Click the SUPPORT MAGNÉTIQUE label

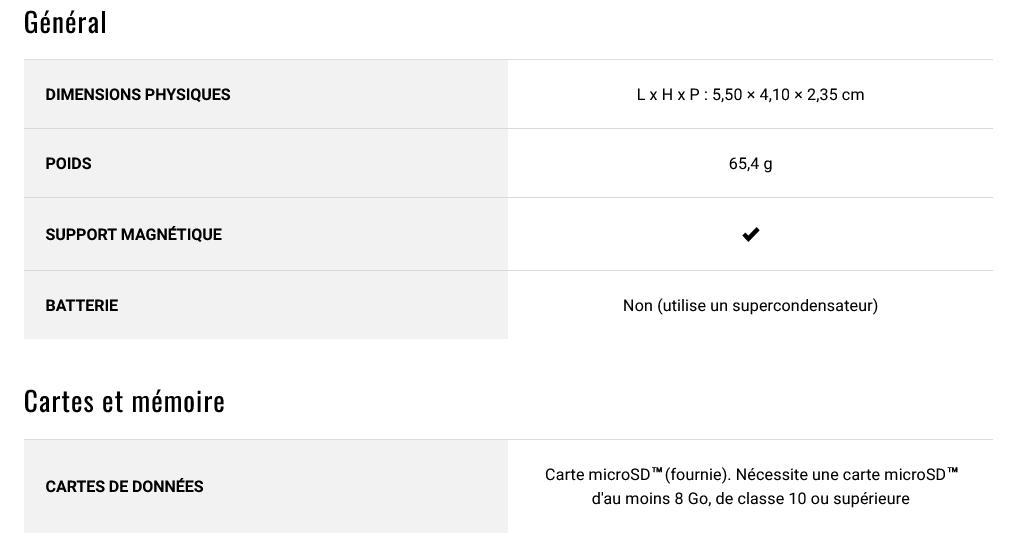[133, 234]
